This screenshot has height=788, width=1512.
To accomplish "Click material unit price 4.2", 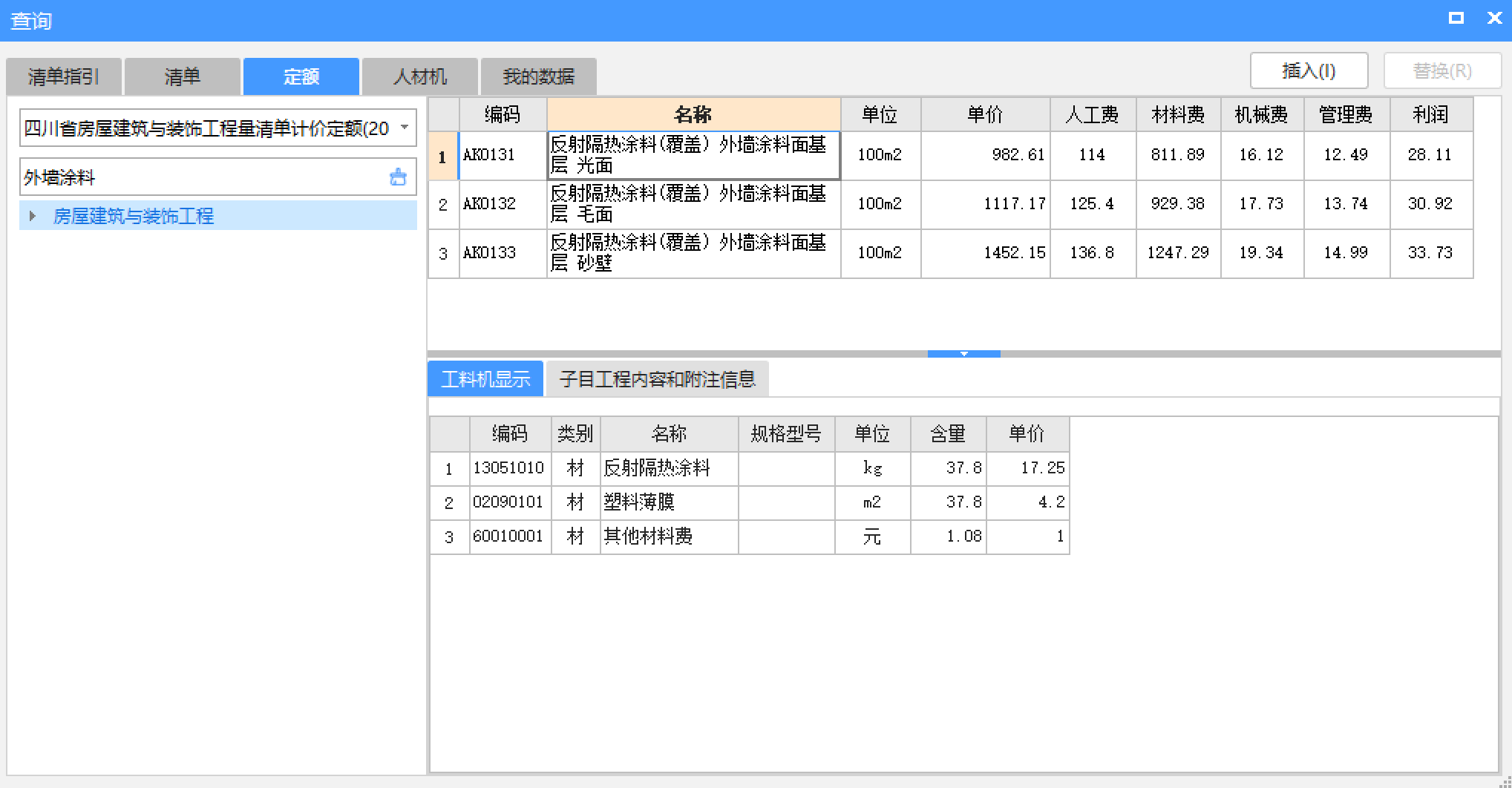I will [1027, 502].
